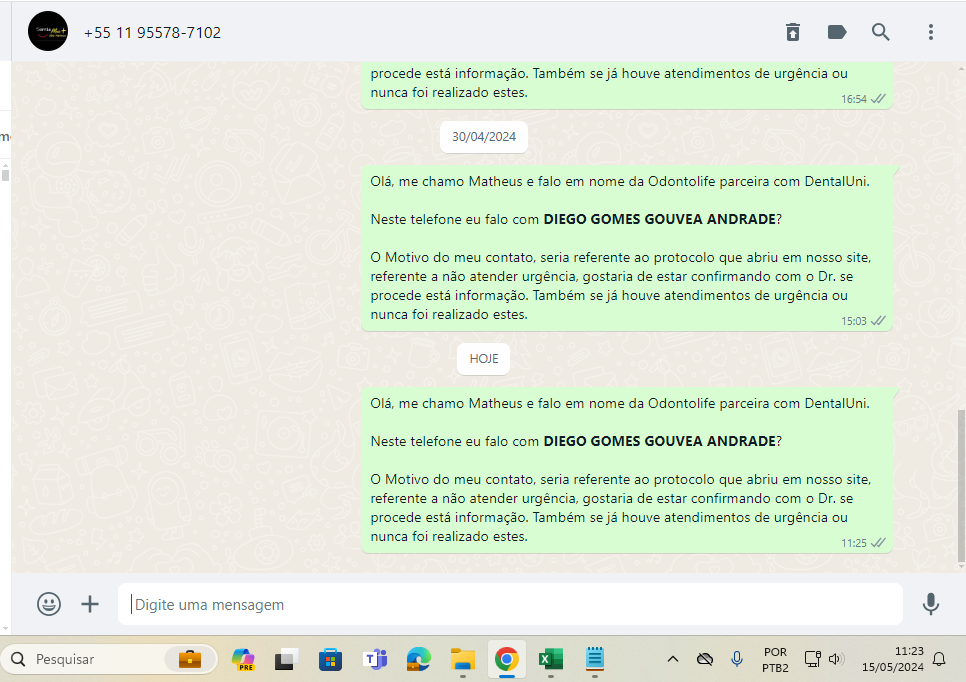Open Copilot preview from the taskbar

point(243,659)
